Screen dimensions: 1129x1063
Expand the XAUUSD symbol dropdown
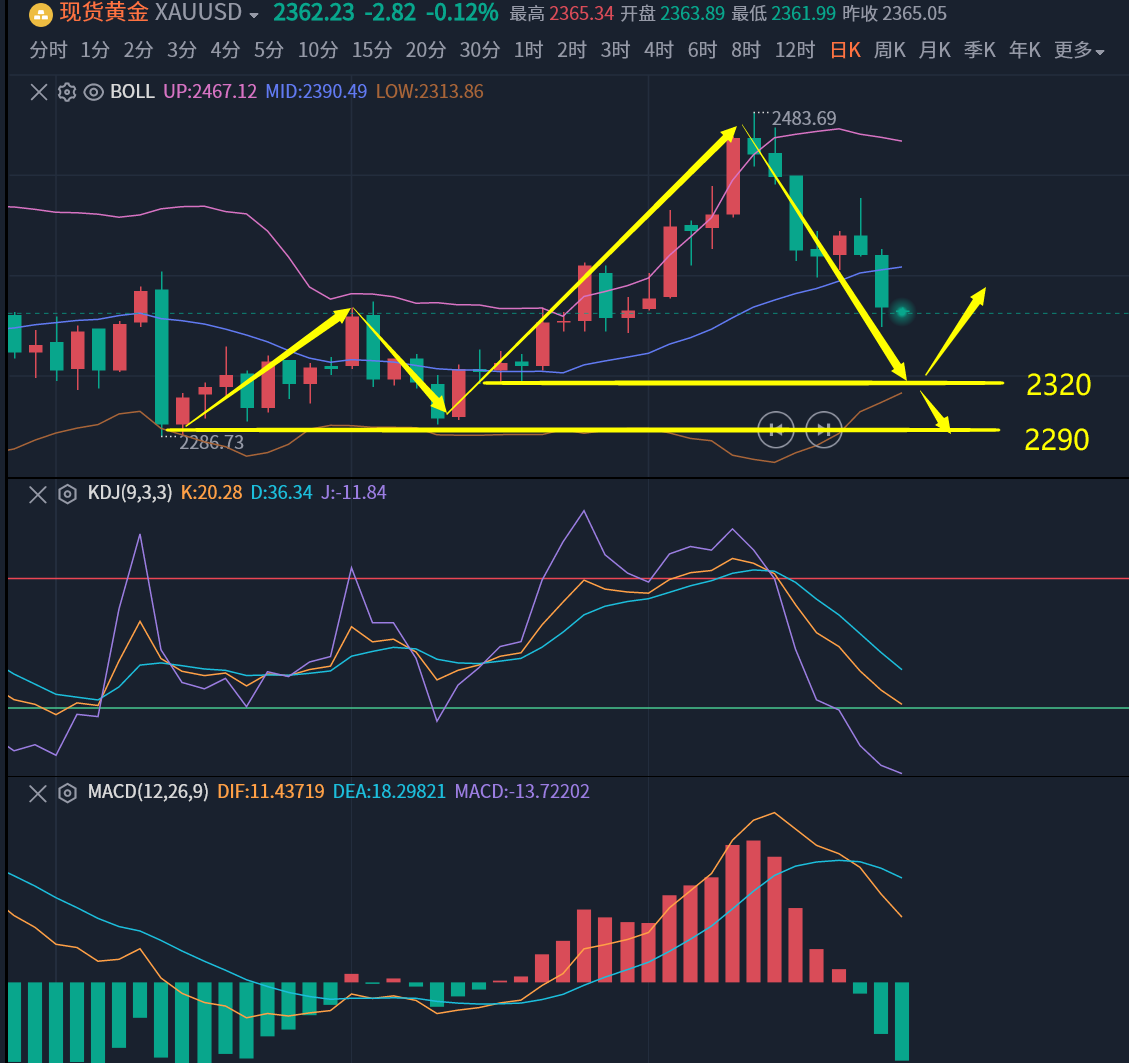[254, 15]
